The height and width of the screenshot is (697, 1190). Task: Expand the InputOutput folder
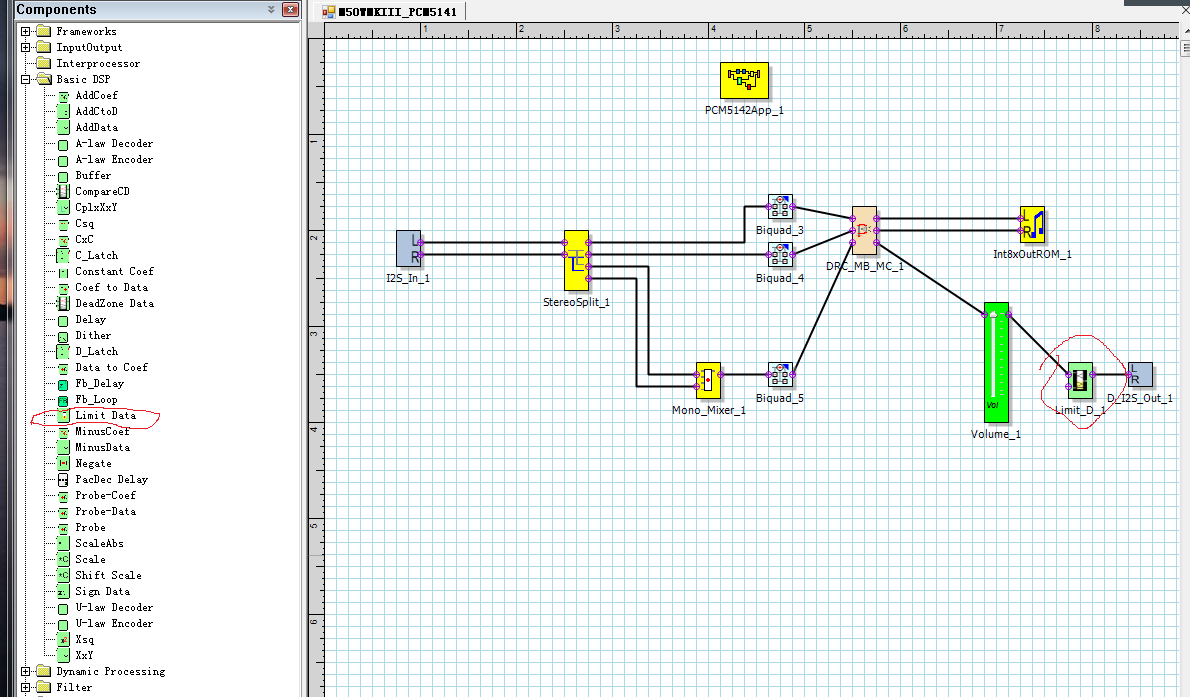pyautogui.click(x=25, y=47)
